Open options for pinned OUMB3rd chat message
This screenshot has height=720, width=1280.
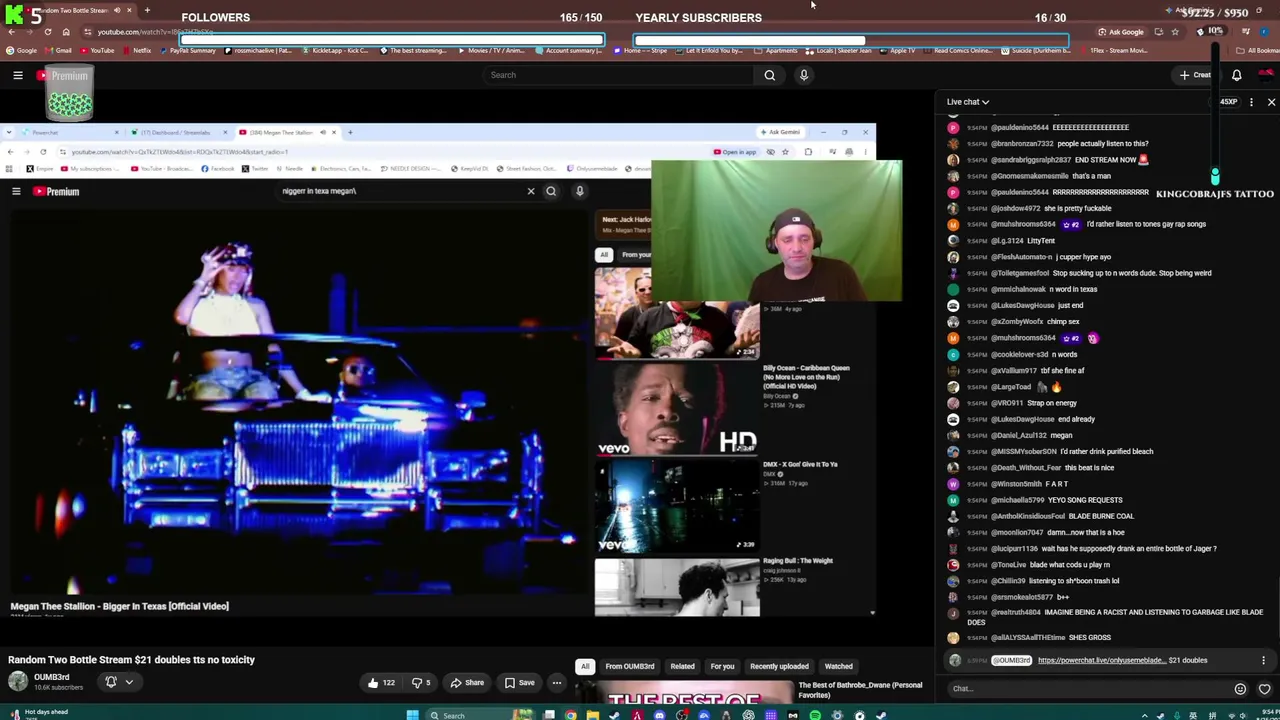1263,660
